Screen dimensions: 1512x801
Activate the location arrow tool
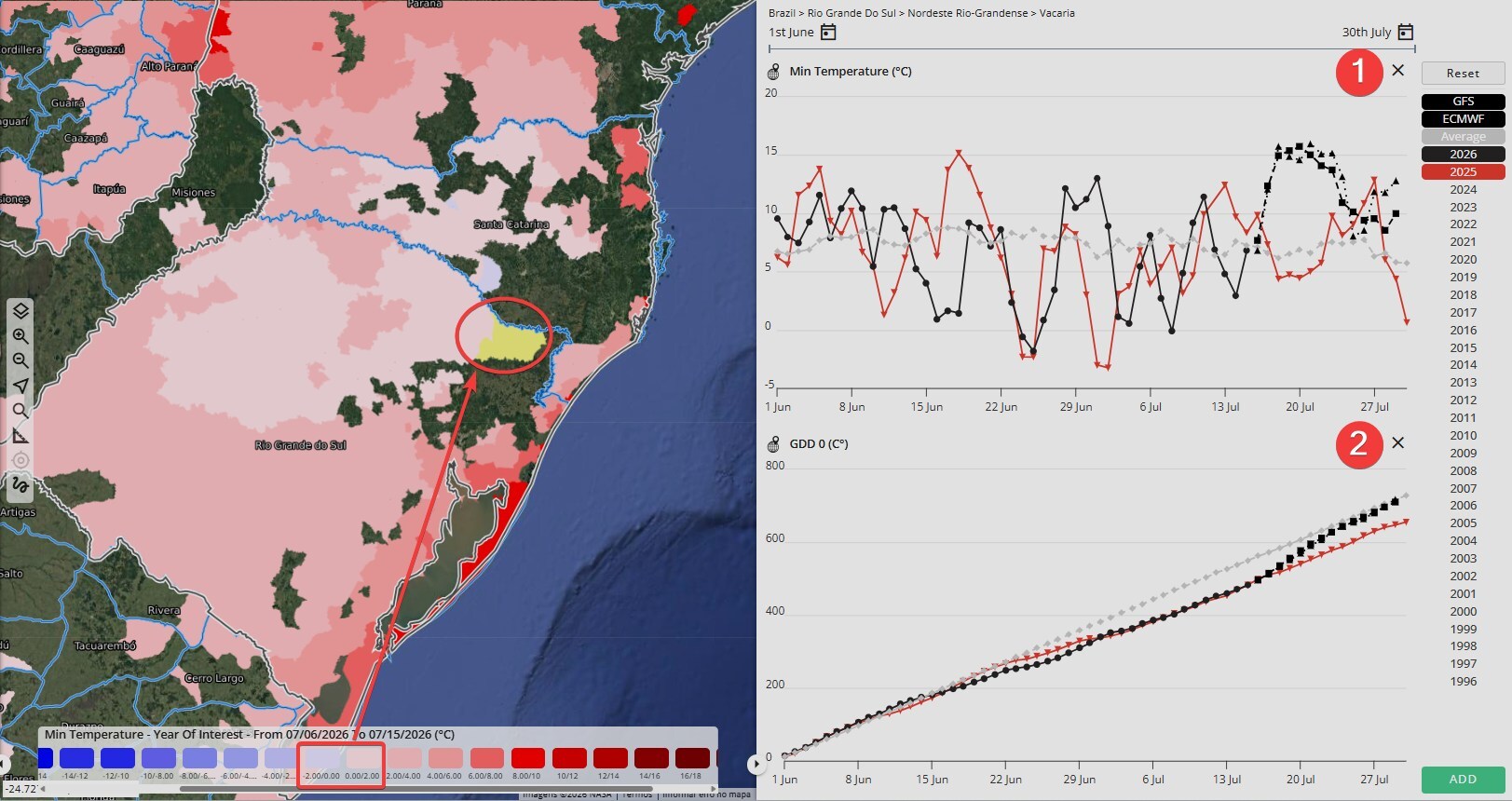tap(20, 386)
